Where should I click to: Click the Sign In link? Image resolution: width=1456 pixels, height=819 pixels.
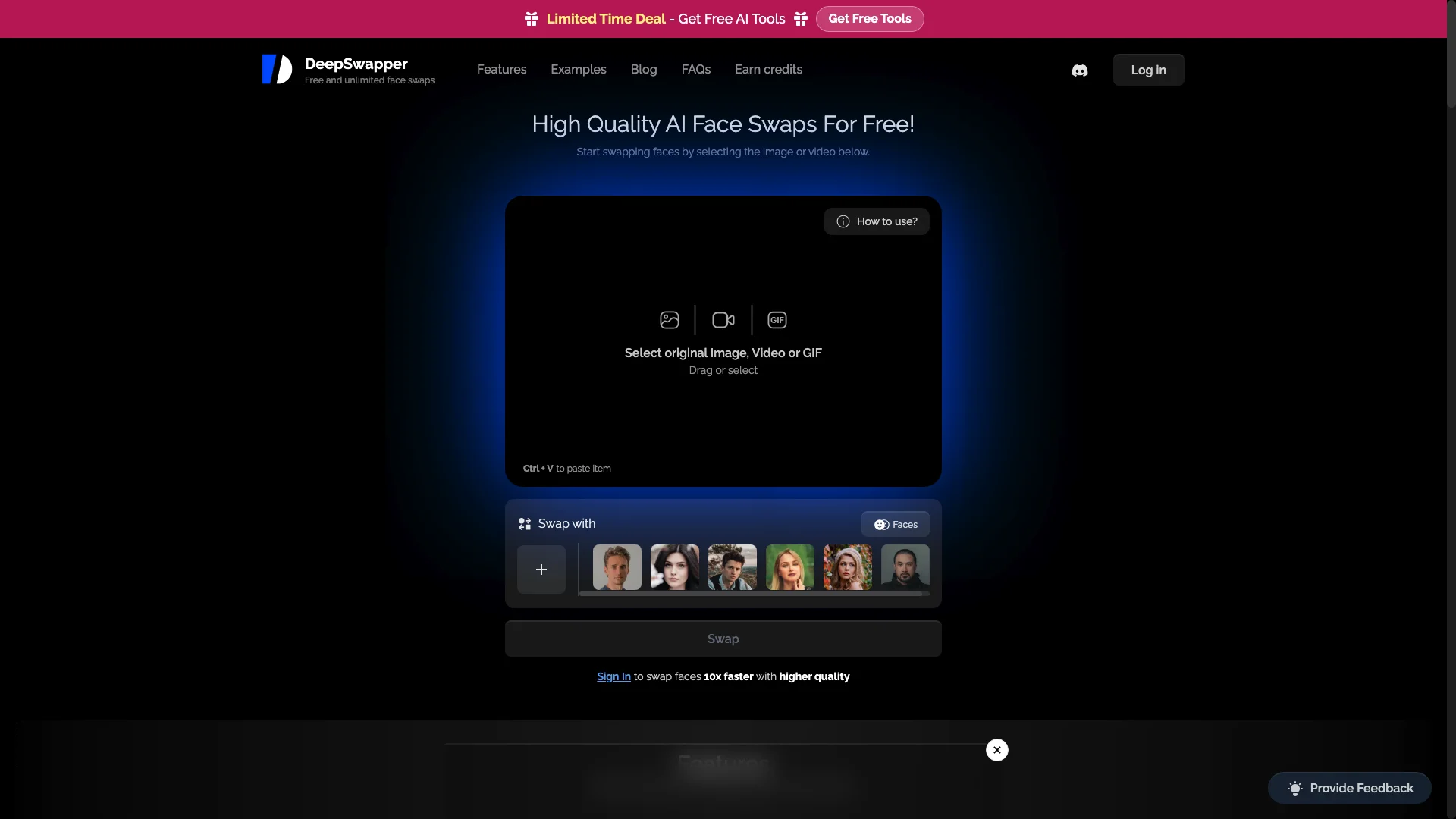(613, 676)
